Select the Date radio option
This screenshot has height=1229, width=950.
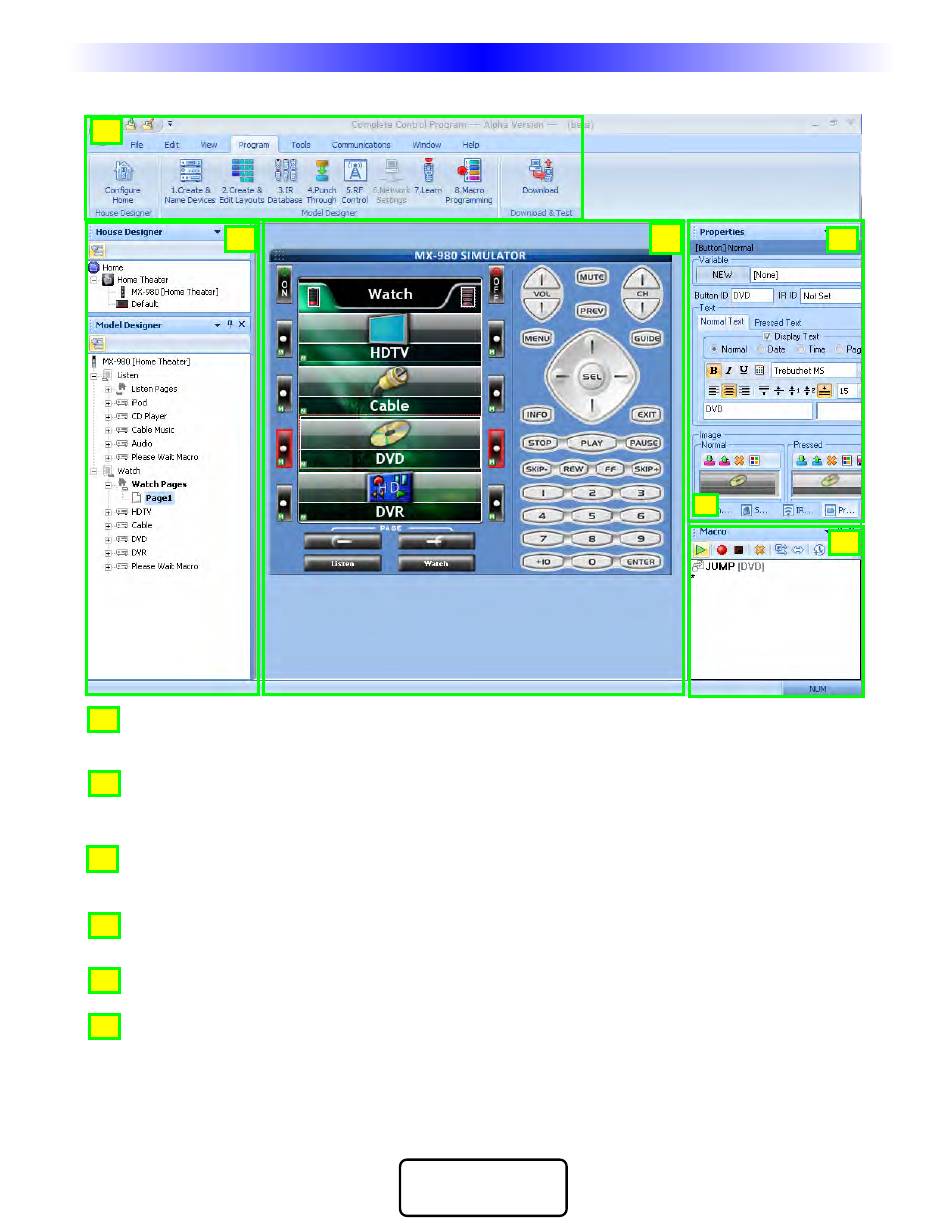tap(760, 350)
